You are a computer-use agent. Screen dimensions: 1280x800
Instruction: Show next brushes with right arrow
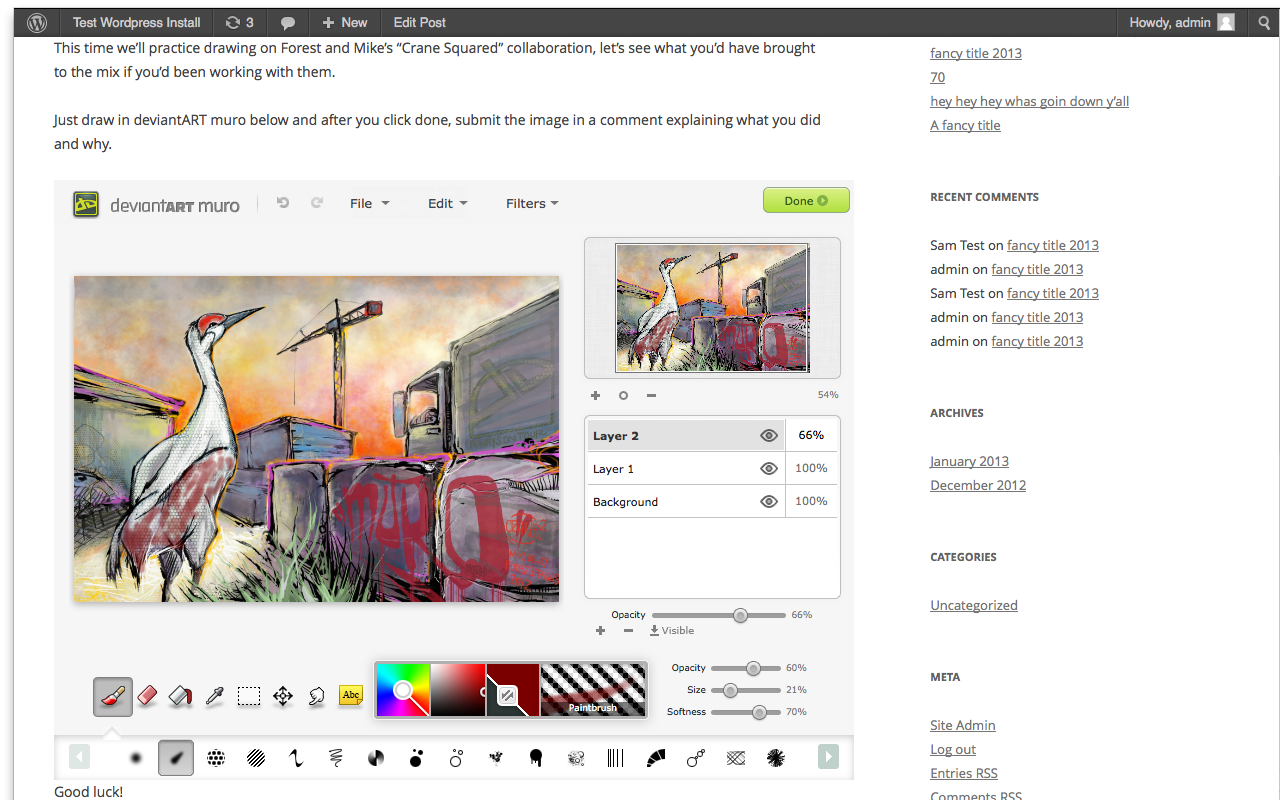point(828,757)
